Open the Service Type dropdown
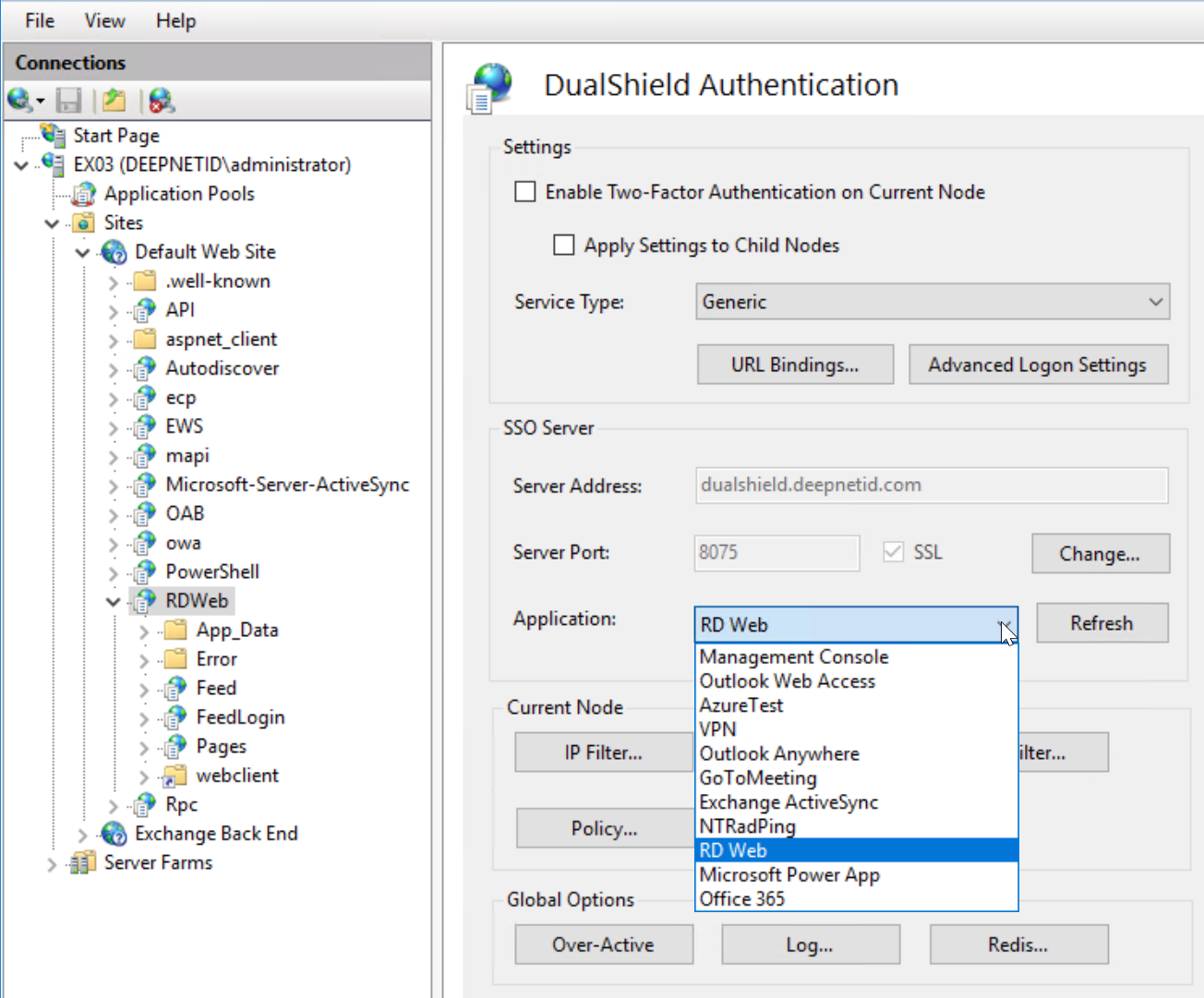The height and width of the screenshot is (998, 1204). click(932, 302)
